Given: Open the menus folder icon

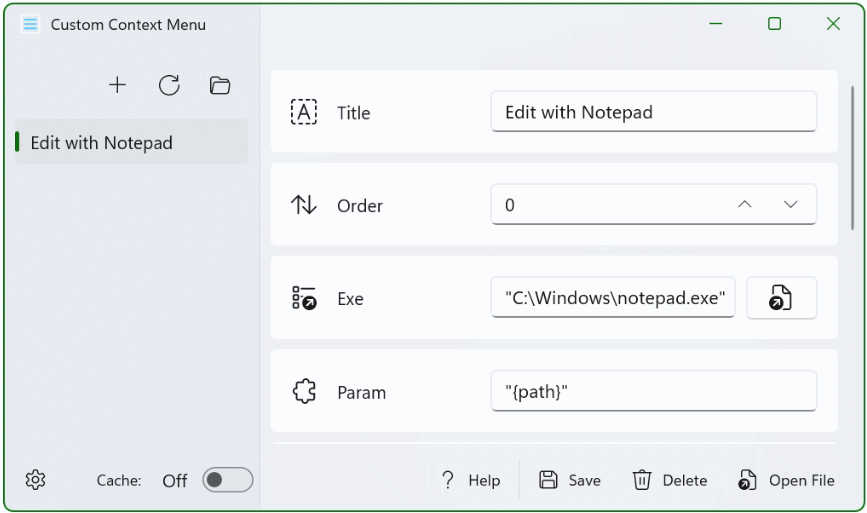Looking at the screenshot, I should 220,85.
